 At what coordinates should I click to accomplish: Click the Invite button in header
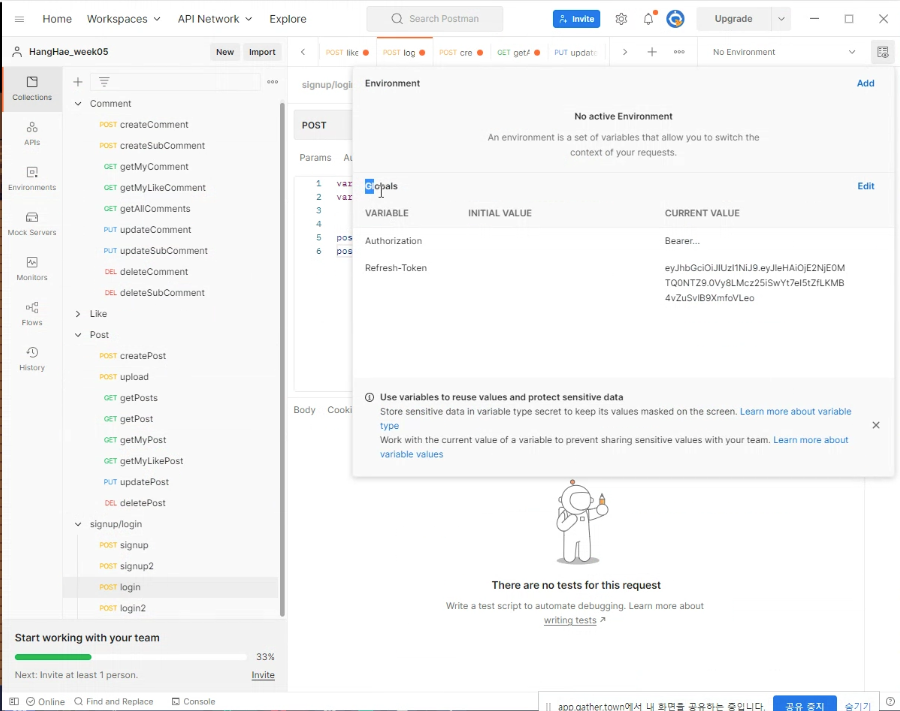(576, 19)
